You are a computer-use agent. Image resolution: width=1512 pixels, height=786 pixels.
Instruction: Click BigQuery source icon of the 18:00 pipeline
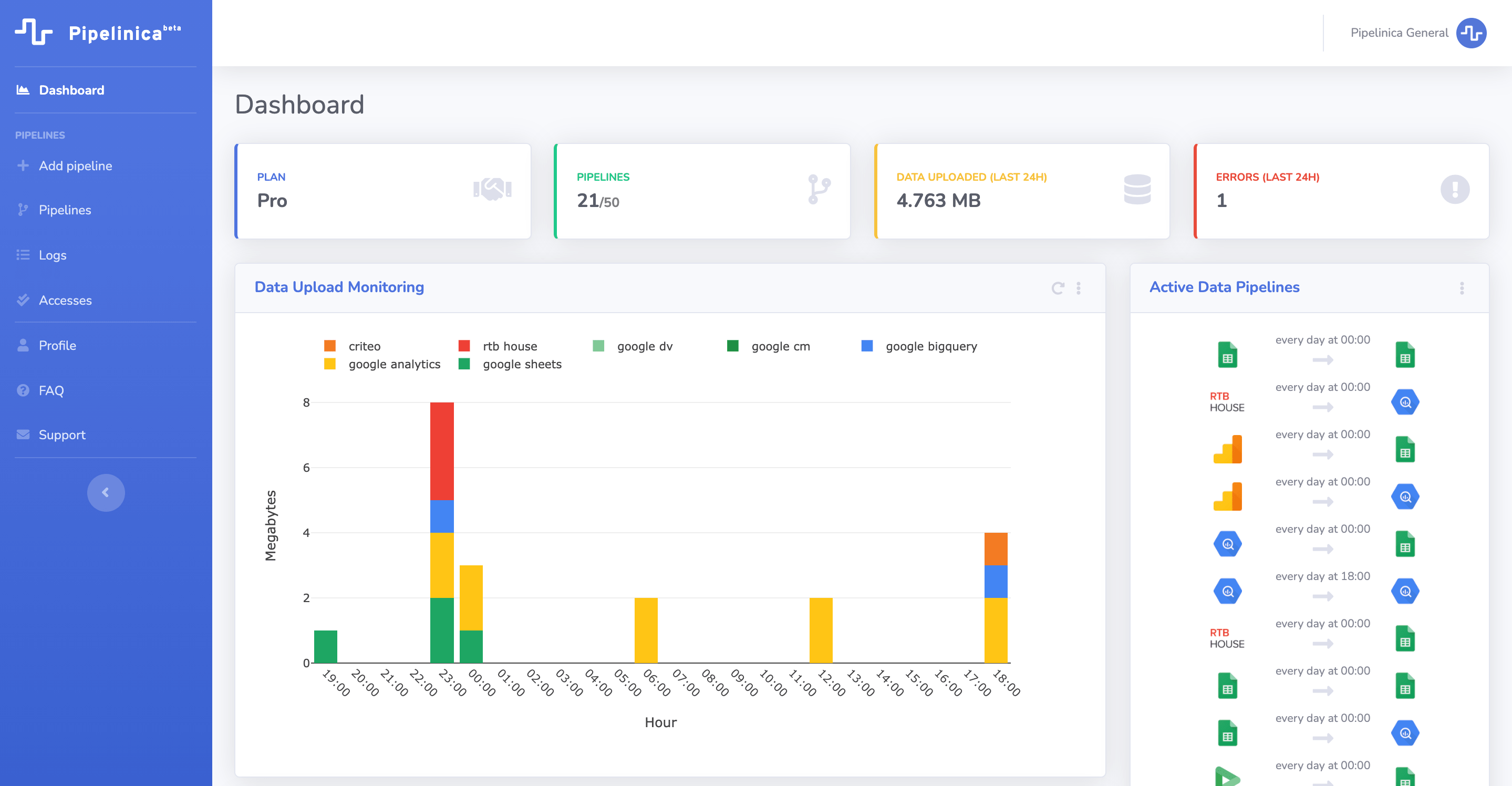coord(1227,591)
